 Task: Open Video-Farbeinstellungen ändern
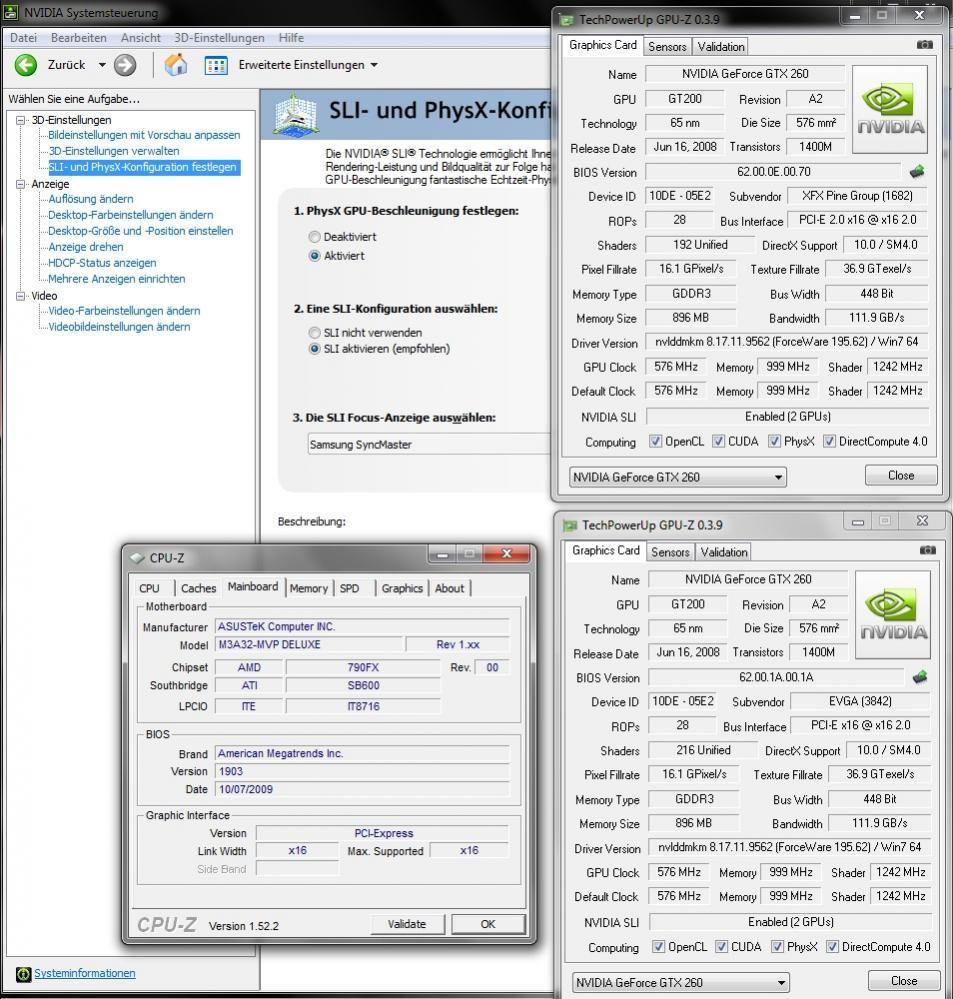pos(124,311)
